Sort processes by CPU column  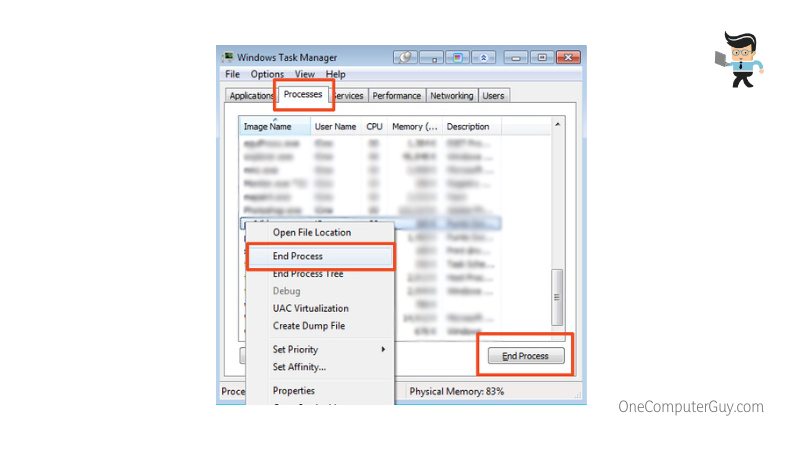pyautogui.click(x=374, y=127)
